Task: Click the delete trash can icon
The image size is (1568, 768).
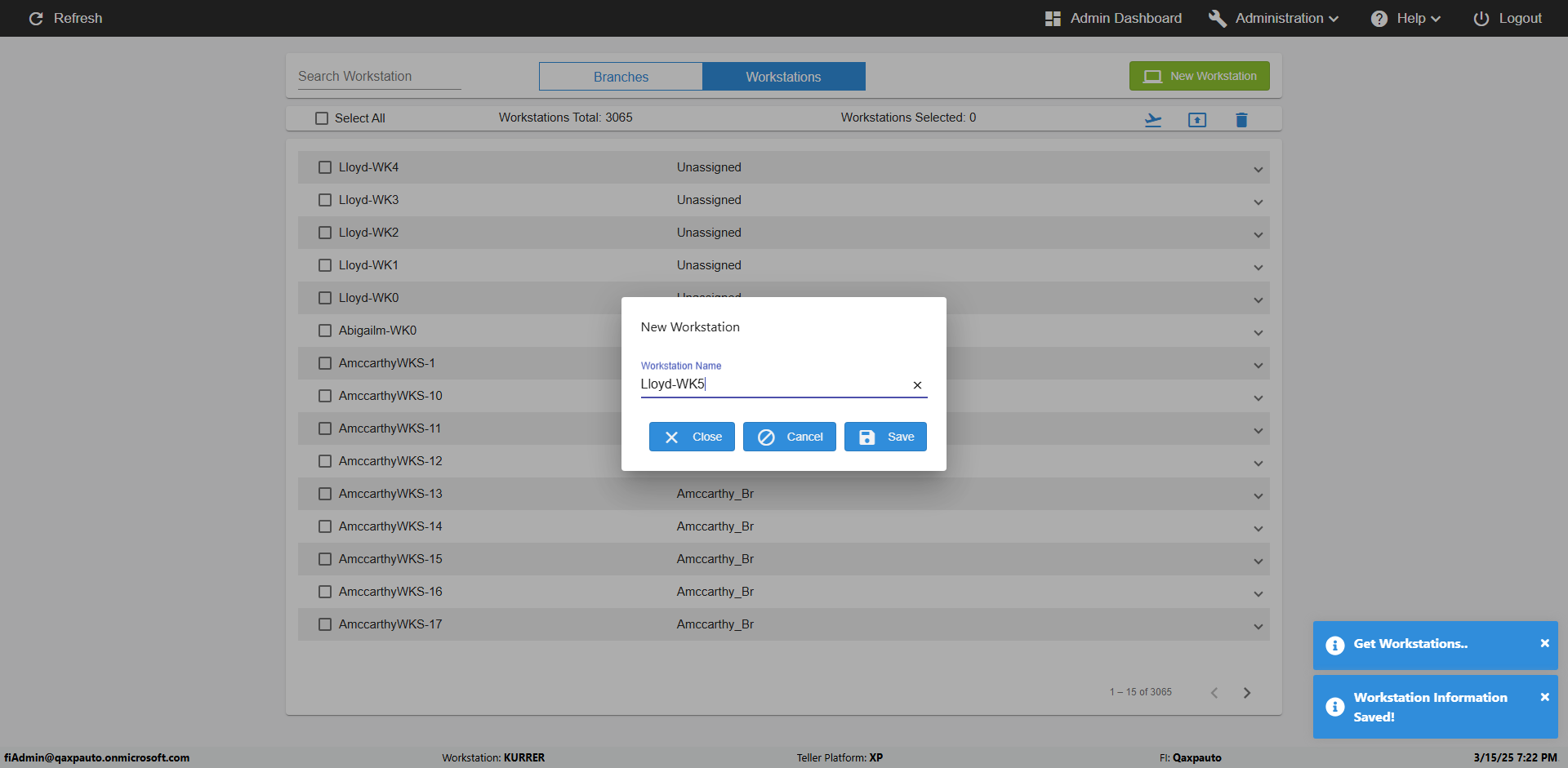Action: [x=1241, y=120]
